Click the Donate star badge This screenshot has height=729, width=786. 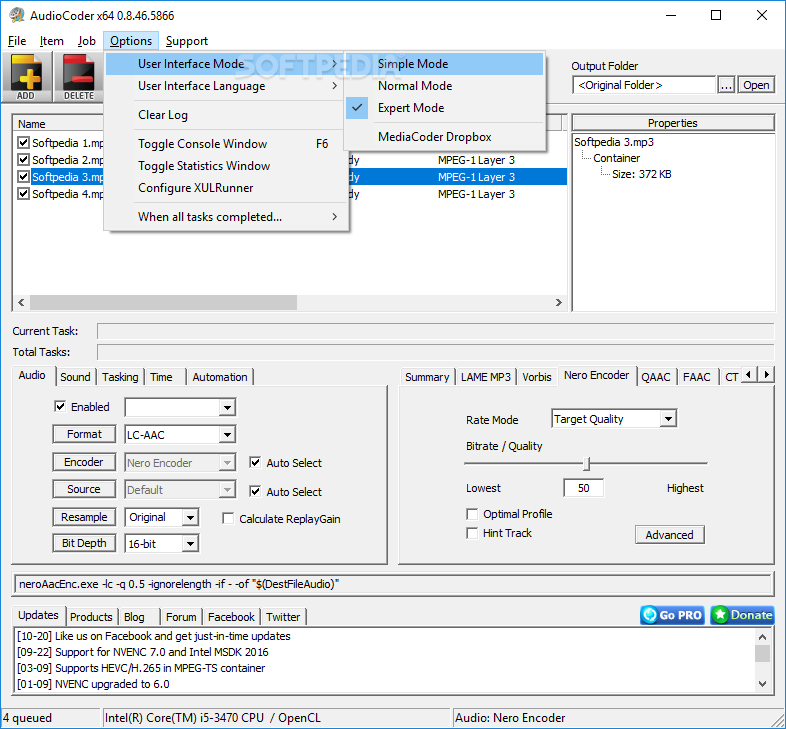[742, 615]
